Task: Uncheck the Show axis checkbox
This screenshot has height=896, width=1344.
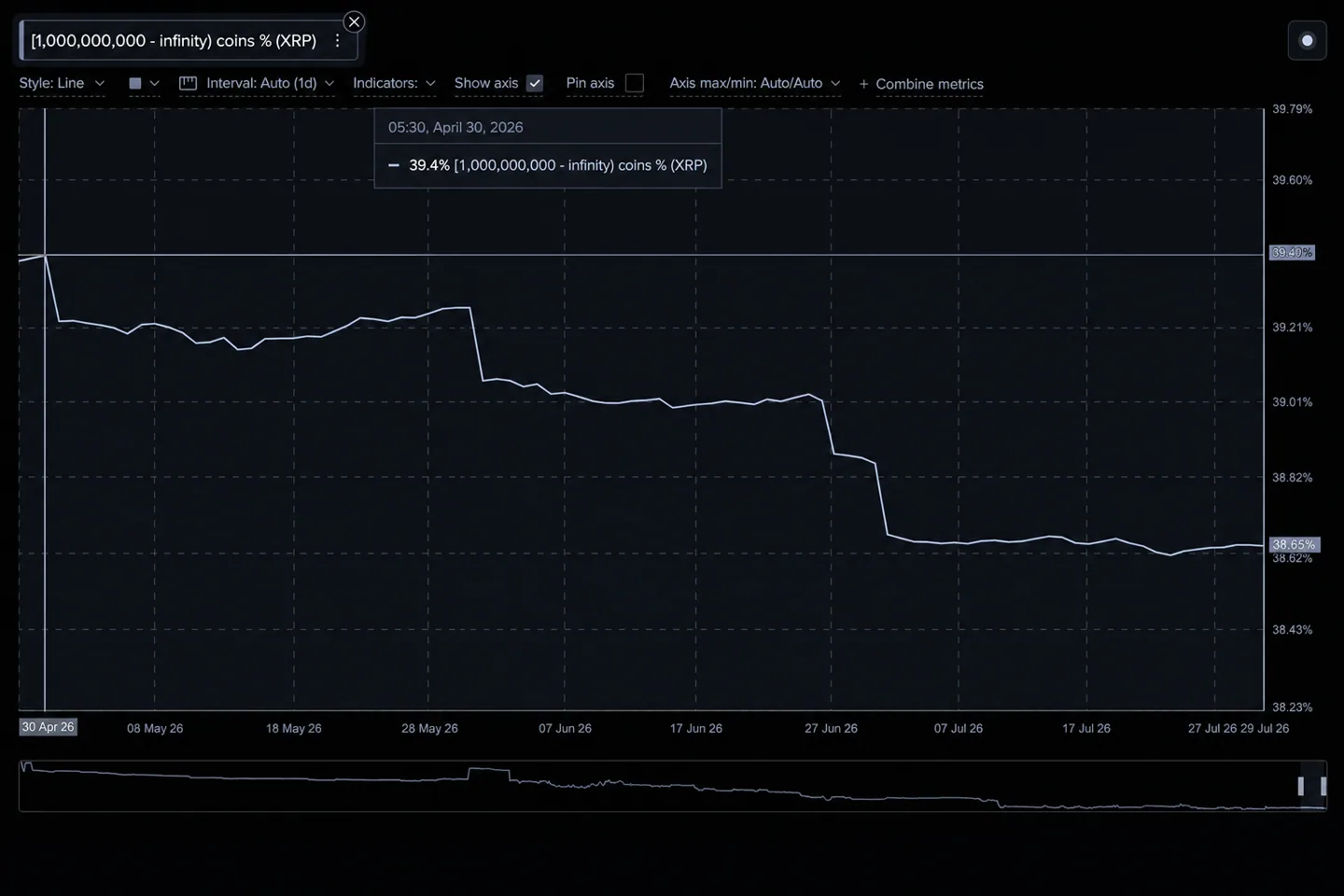Action: click(535, 83)
